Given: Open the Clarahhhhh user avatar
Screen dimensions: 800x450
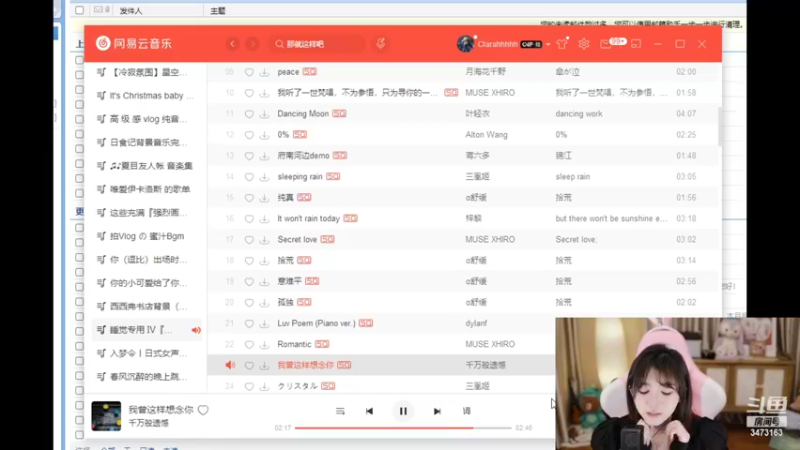Looking at the screenshot, I should point(465,44).
